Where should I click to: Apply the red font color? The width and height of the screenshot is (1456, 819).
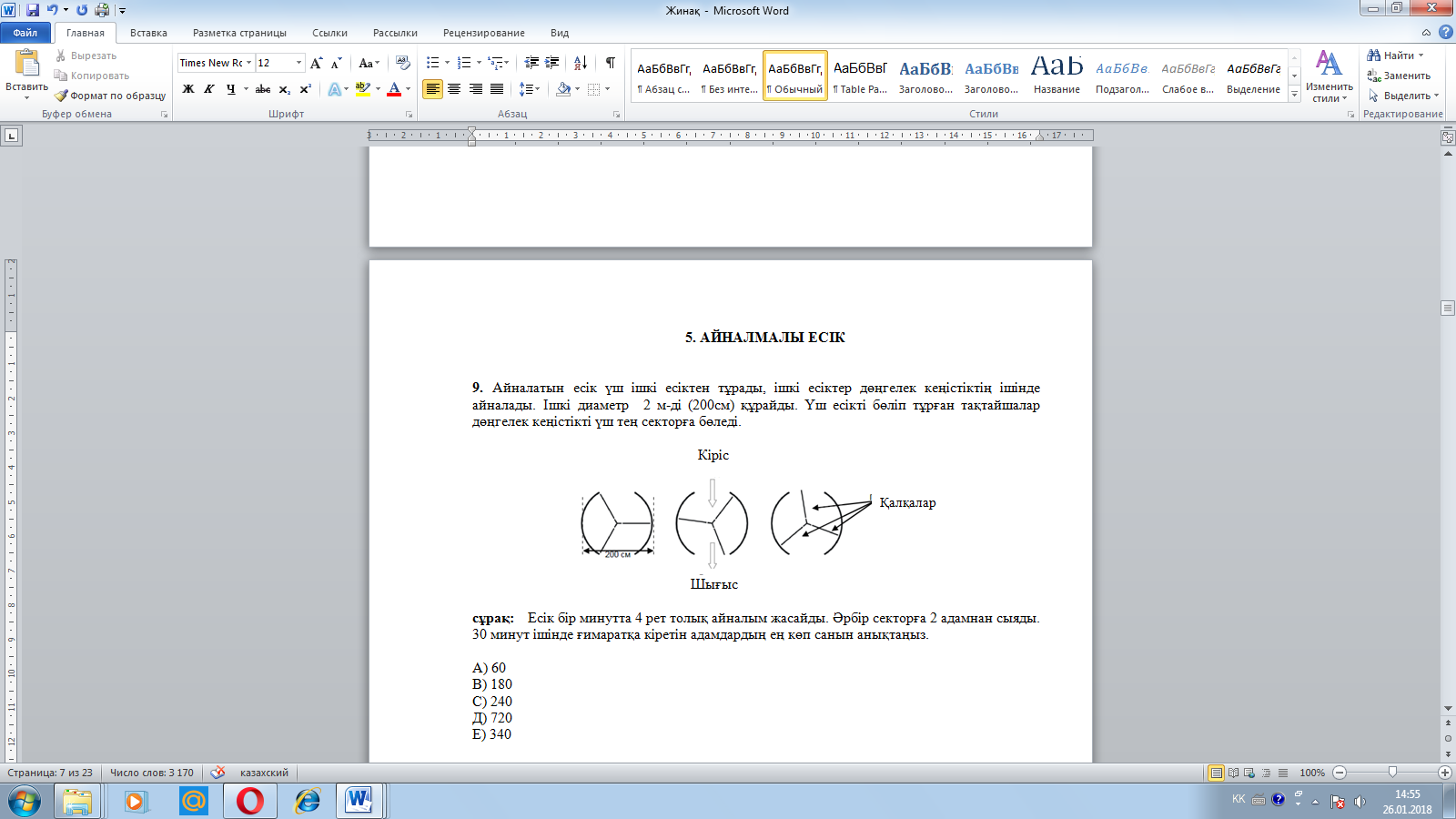tap(394, 89)
